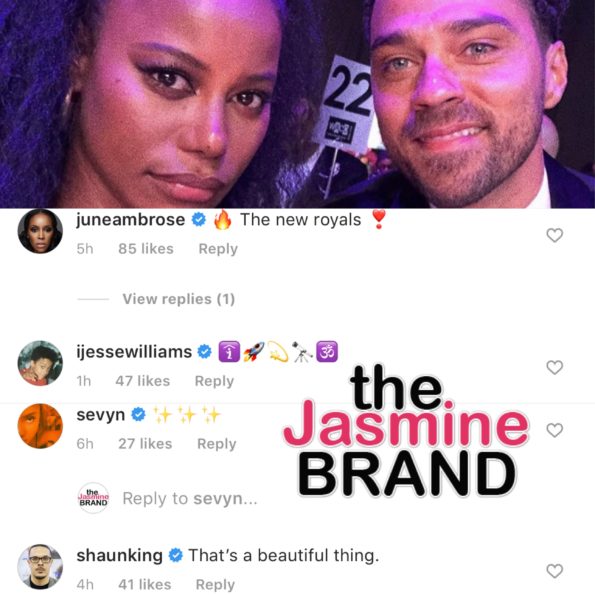Like the ijessewilliams comment with heart icon
The image size is (595, 595).
pos(554,367)
